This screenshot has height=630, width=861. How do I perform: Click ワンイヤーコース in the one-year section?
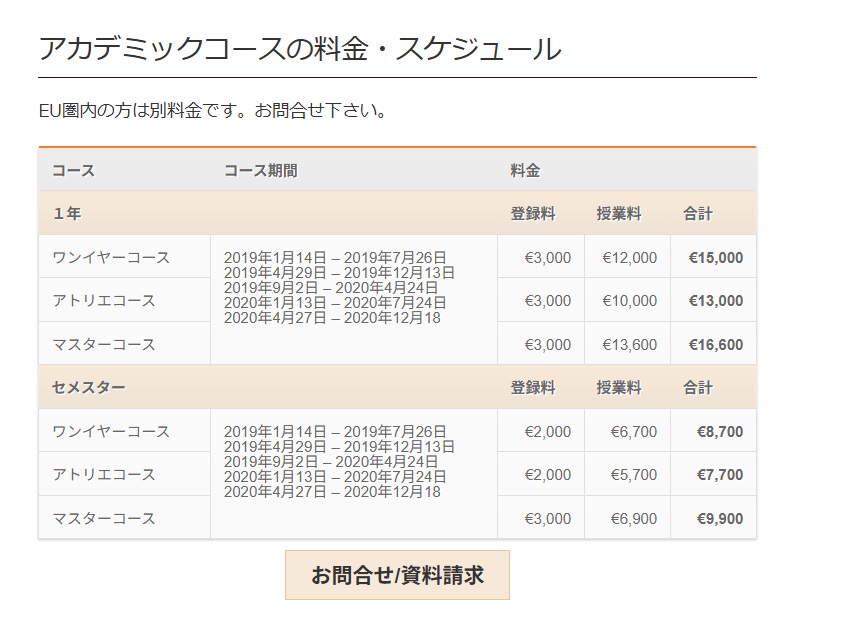pyautogui.click(x=111, y=257)
